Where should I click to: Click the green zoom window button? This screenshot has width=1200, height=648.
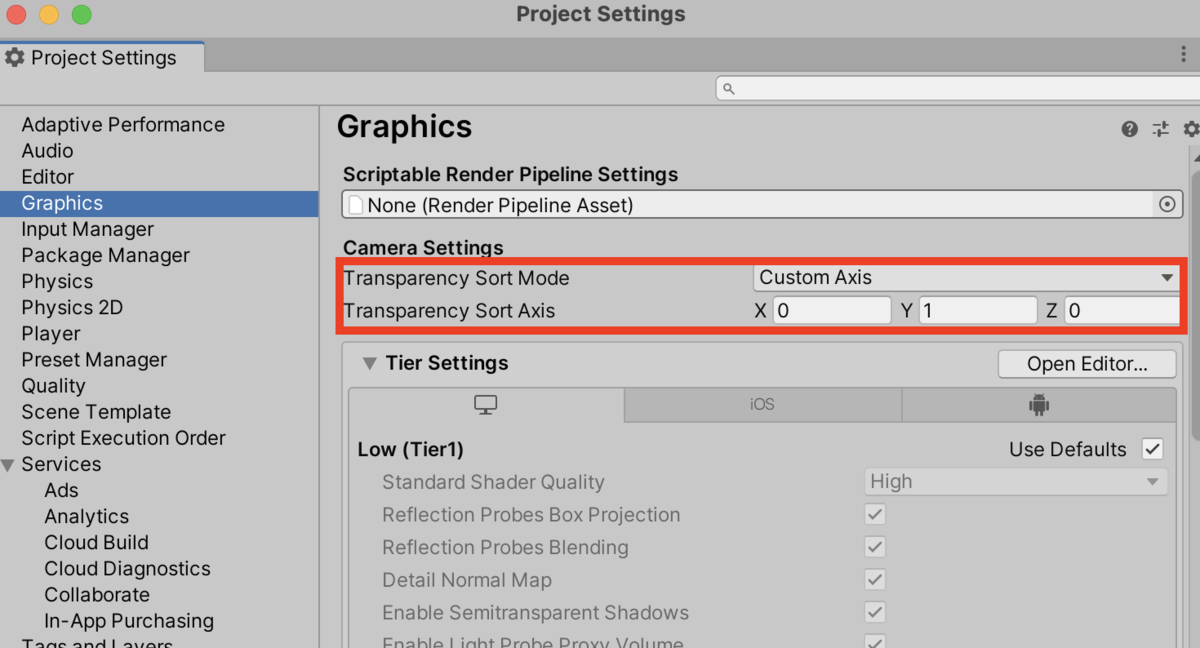[82, 15]
